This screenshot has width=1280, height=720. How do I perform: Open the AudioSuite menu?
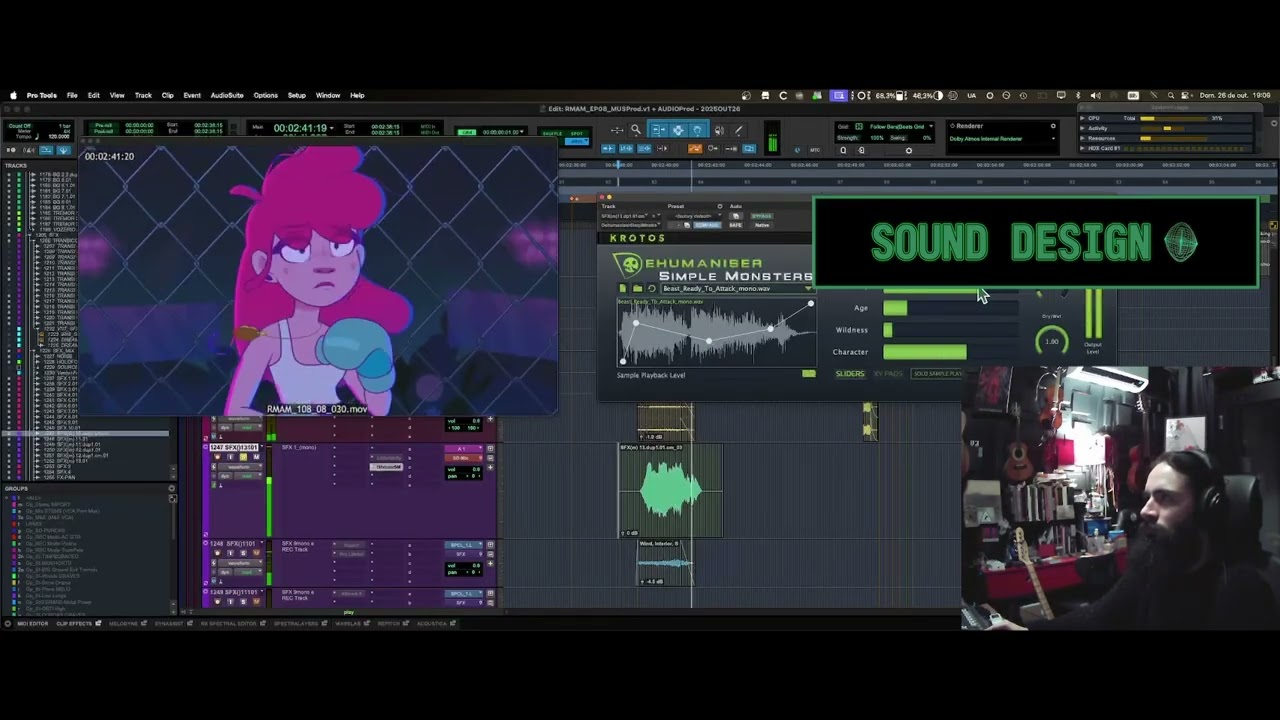pos(227,95)
